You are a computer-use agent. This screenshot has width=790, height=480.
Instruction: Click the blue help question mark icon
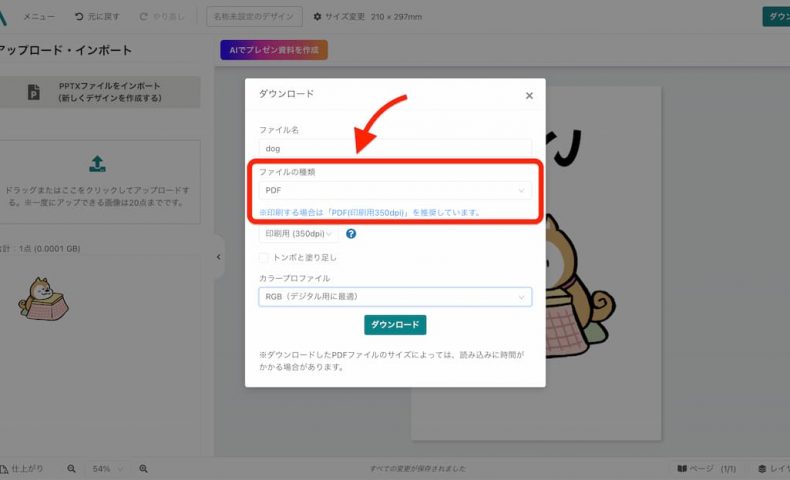click(x=351, y=234)
